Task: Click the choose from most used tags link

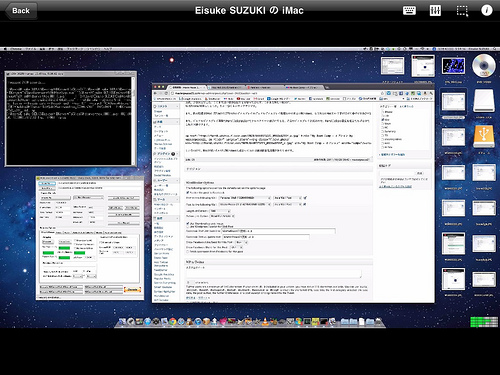Action: 396,186
